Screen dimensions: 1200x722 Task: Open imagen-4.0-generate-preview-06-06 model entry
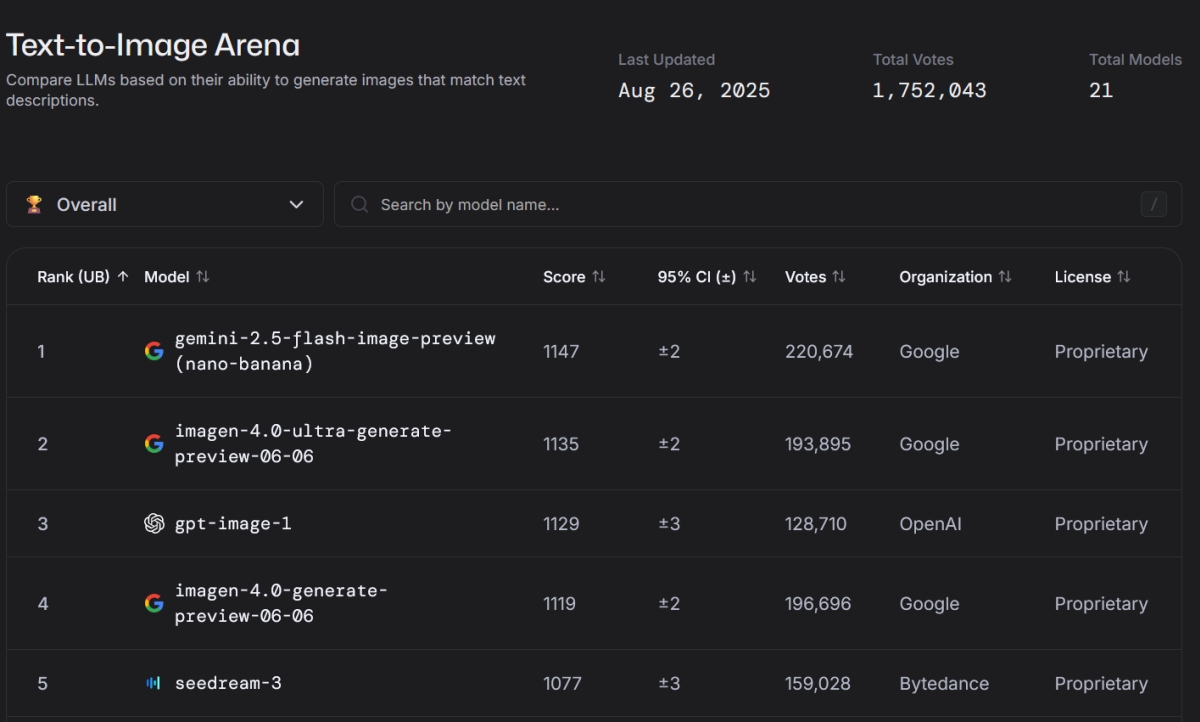coord(281,603)
